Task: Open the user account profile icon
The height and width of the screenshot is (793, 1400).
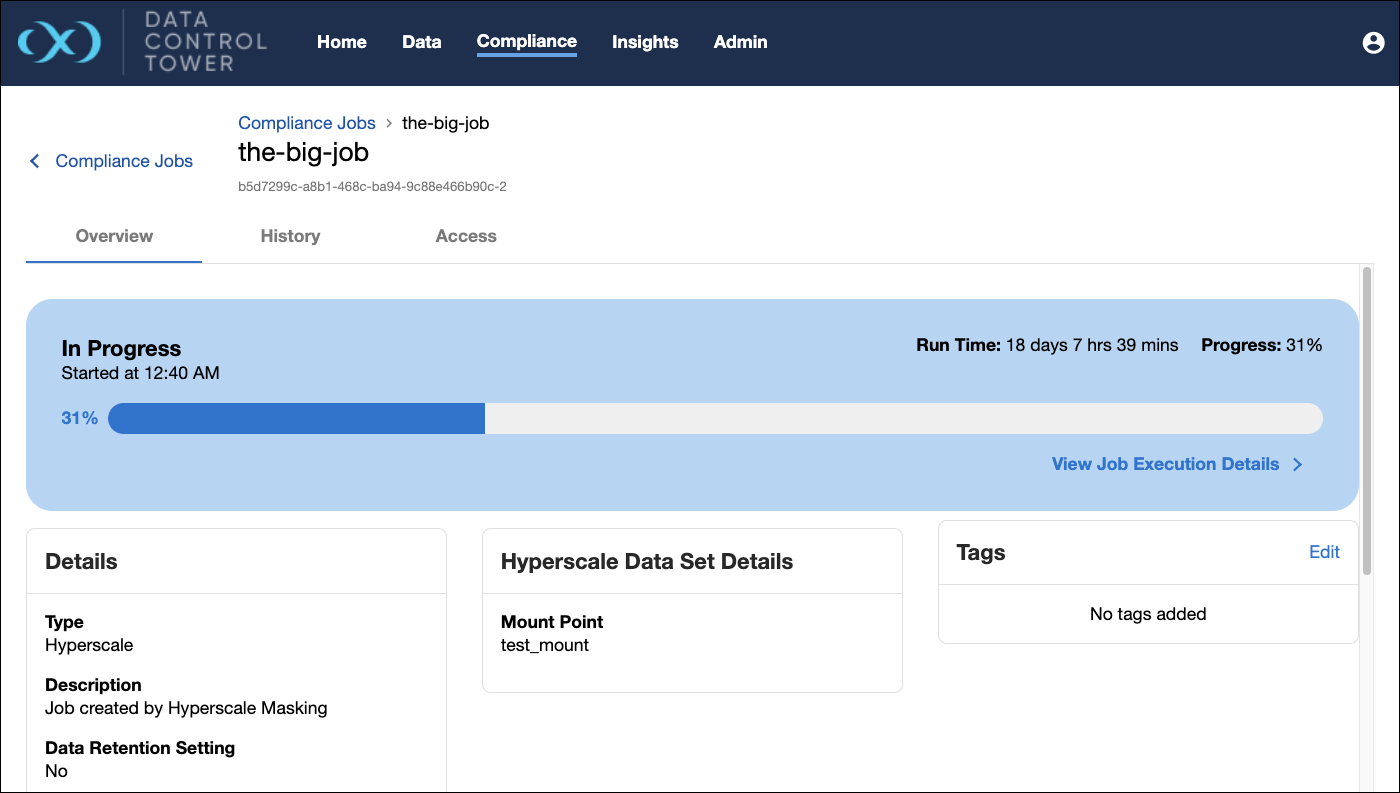Action: coord(1373,42)
